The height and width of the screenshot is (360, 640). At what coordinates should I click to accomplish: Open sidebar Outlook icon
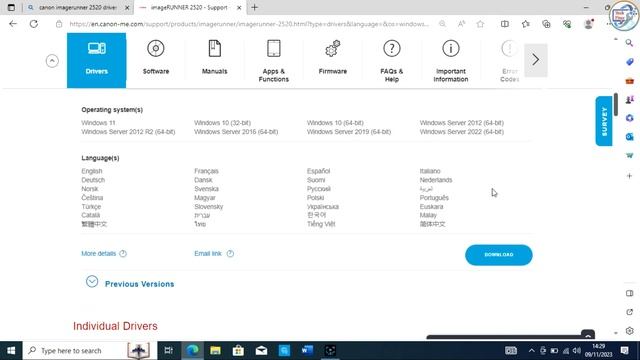click(629, 137)
